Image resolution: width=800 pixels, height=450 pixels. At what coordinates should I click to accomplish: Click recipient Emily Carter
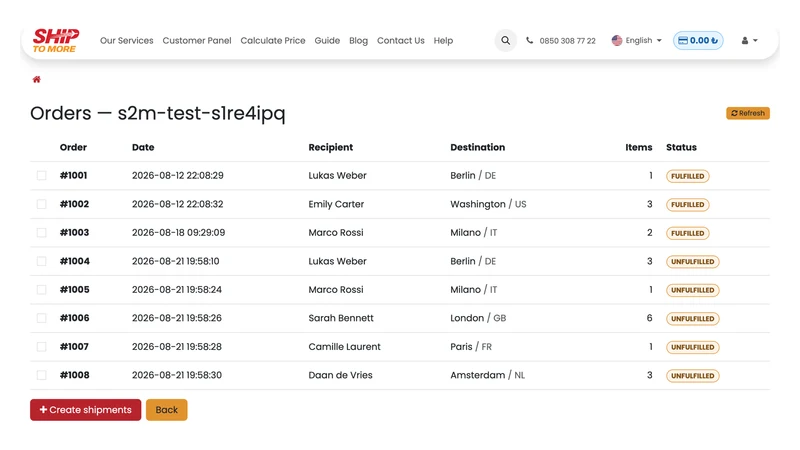pyautogui.click(x=336, y=204)
